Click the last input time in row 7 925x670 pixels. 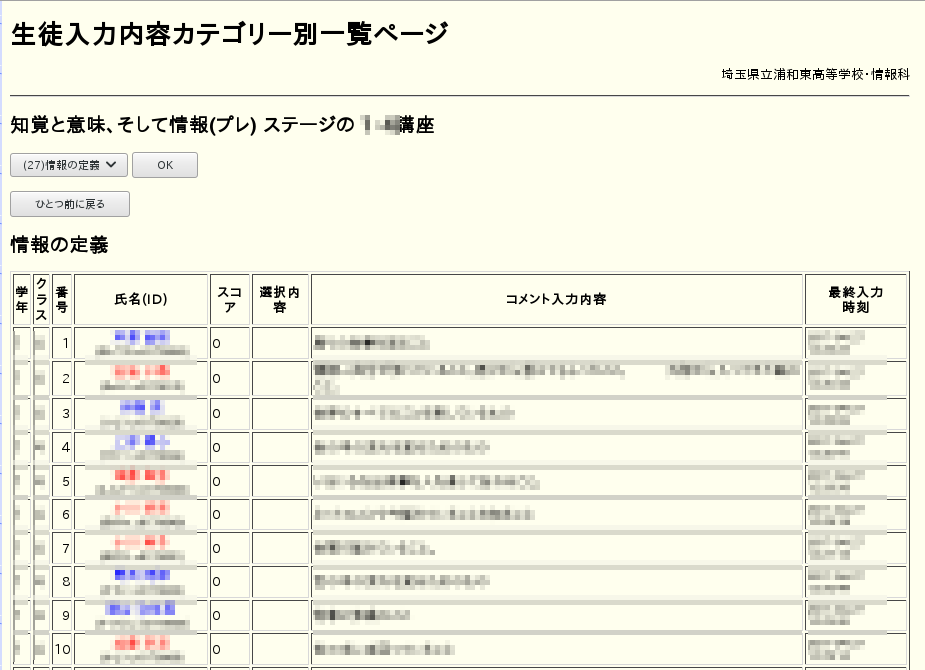click(x=836, y=548)
